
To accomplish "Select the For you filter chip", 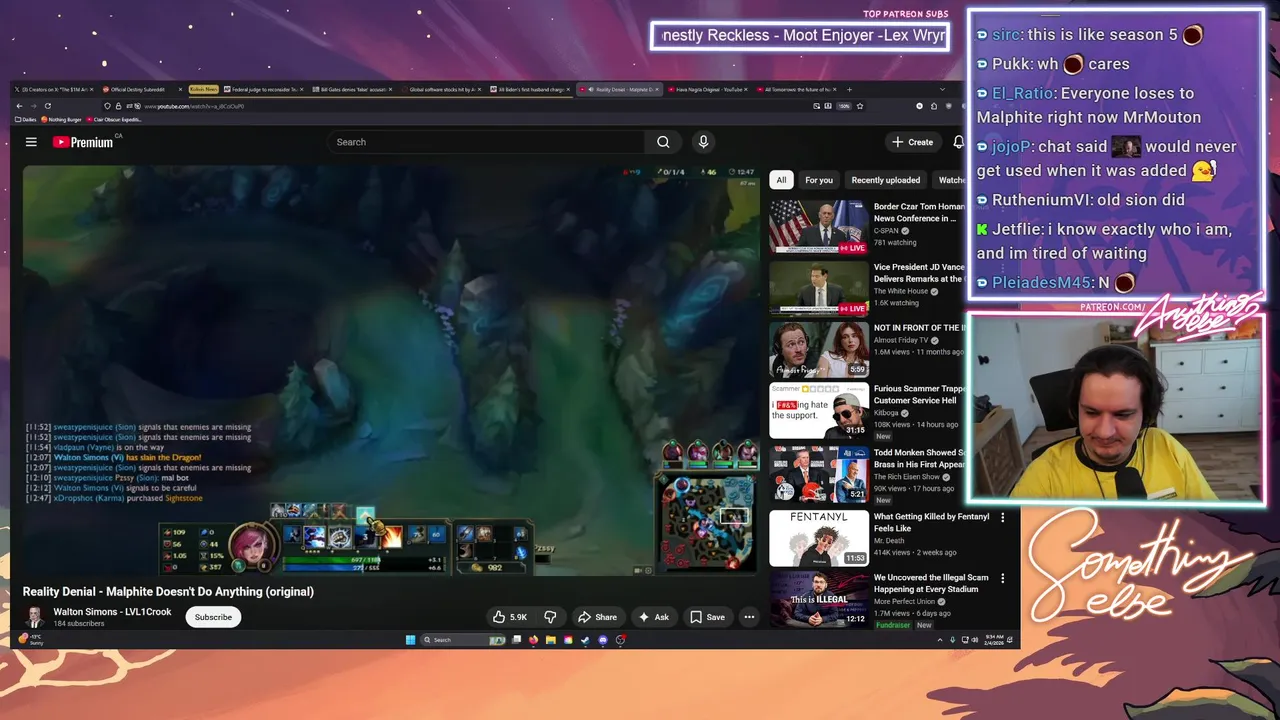I will [819, 180].
